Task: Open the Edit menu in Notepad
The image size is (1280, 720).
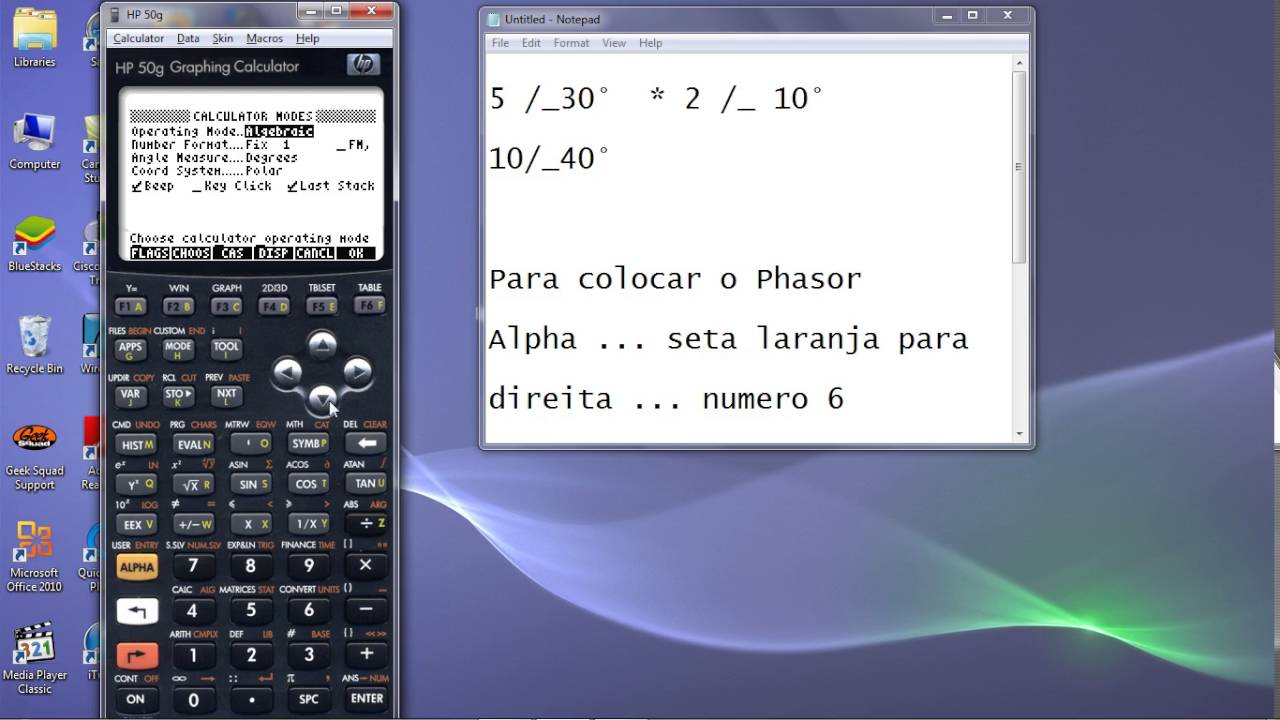Action: (531, 43)
